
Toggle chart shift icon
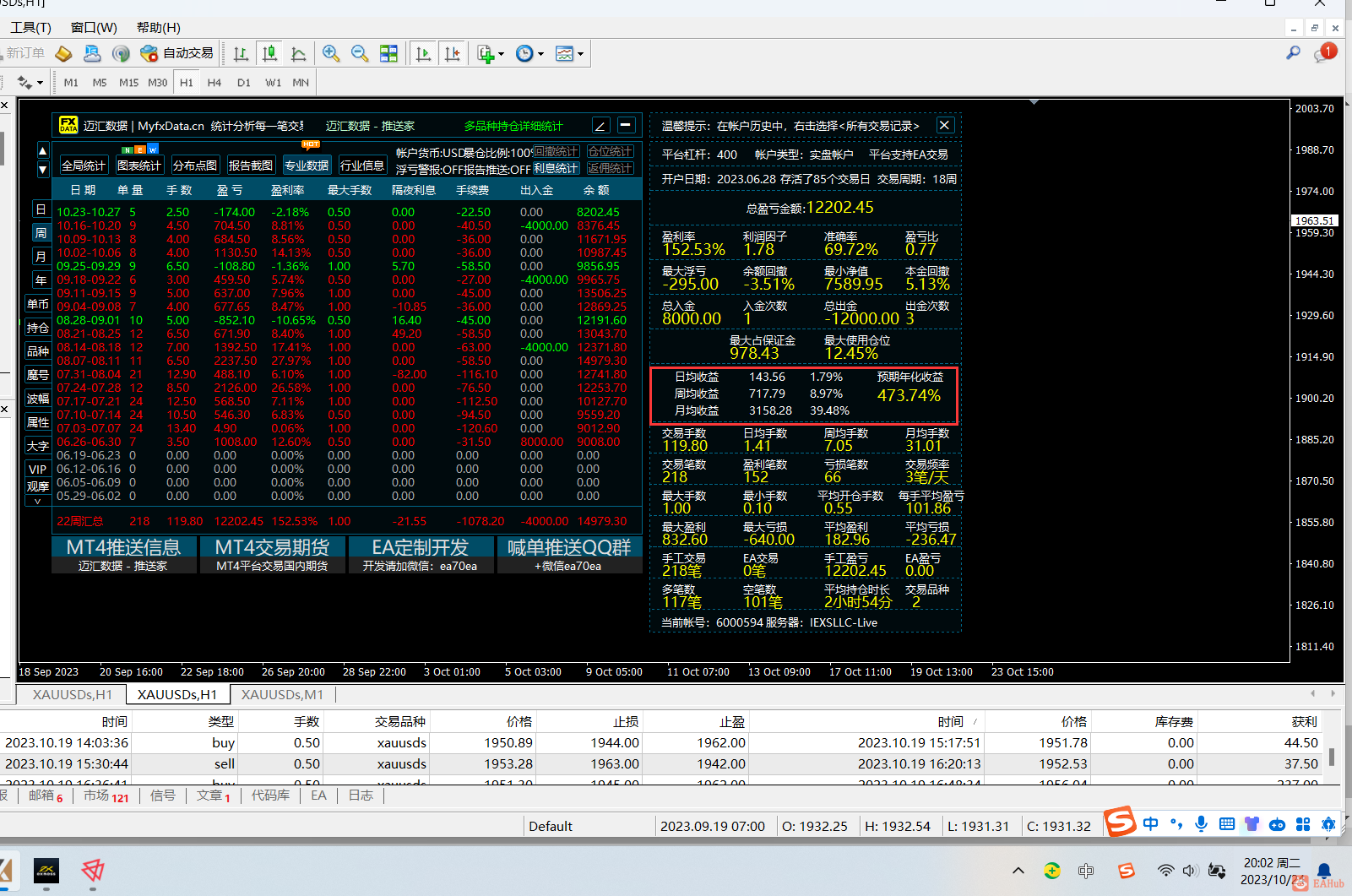453,54
